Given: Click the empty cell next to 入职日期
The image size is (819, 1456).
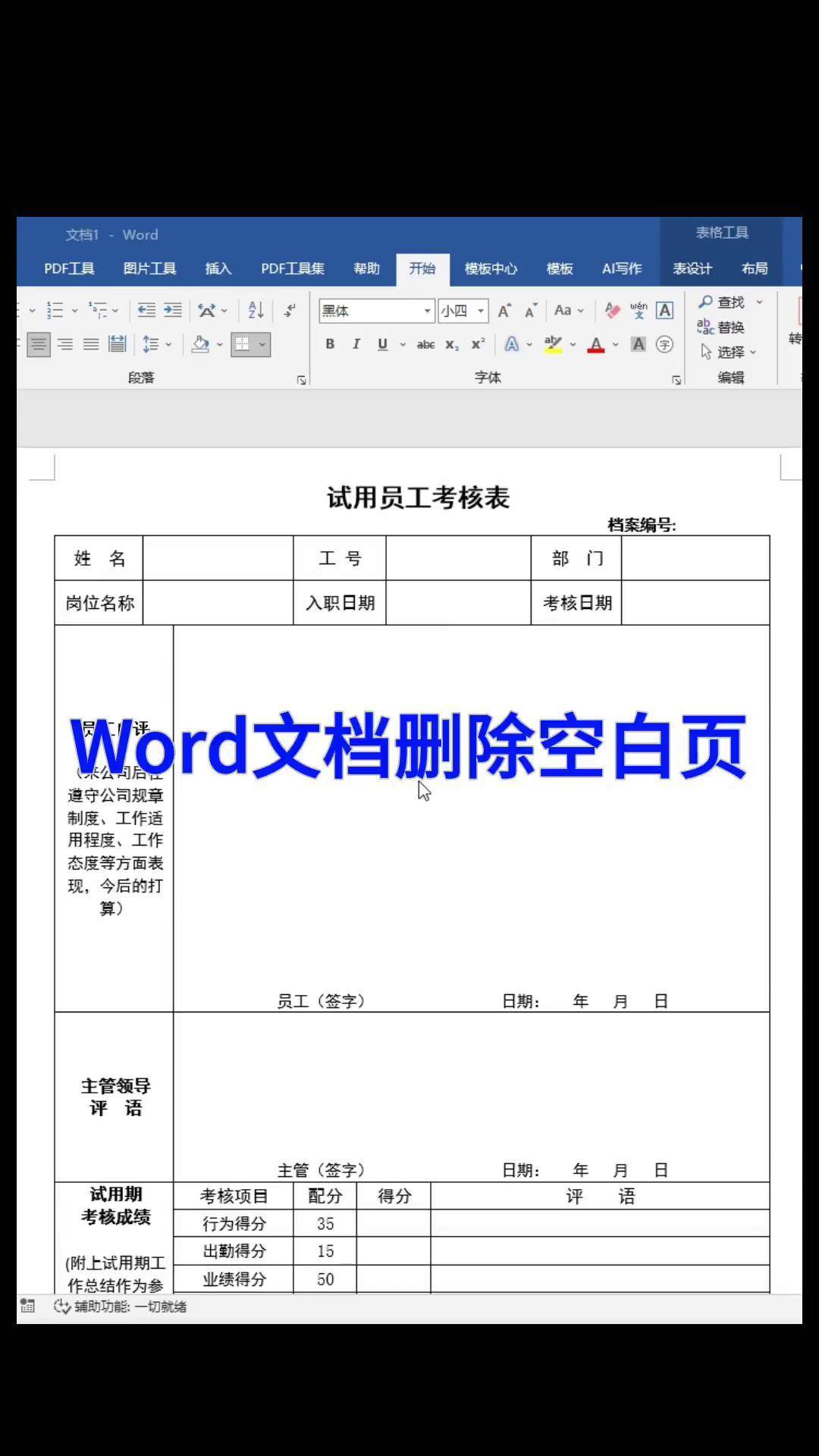Looking at the screenshot, I should click(x=458, y=603).
